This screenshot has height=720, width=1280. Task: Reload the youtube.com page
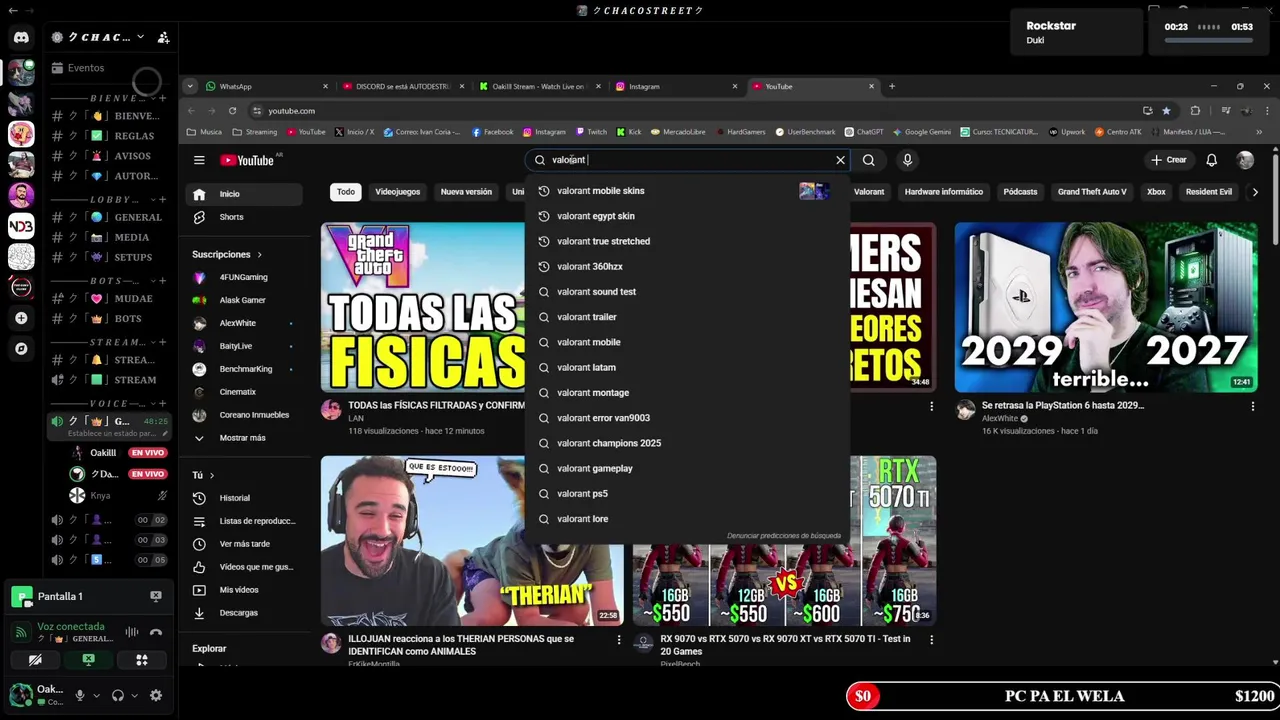(232, 111)
